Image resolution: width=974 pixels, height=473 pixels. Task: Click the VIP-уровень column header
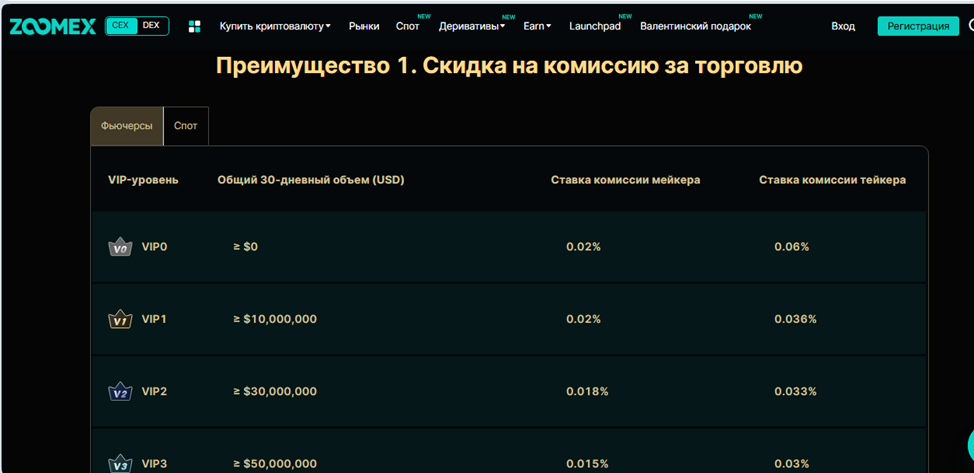point(143,180)
